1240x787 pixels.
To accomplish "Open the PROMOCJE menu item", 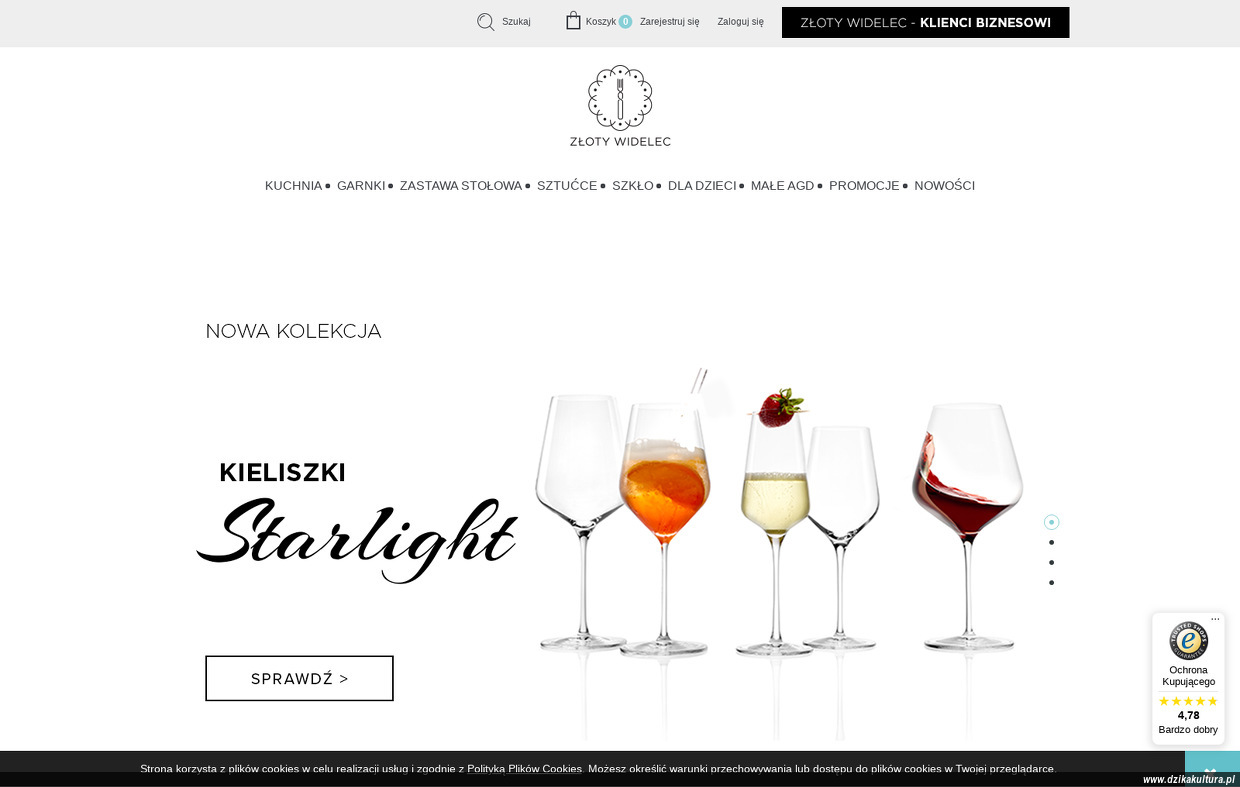I will pyautogui.click(x=864, y=186).
